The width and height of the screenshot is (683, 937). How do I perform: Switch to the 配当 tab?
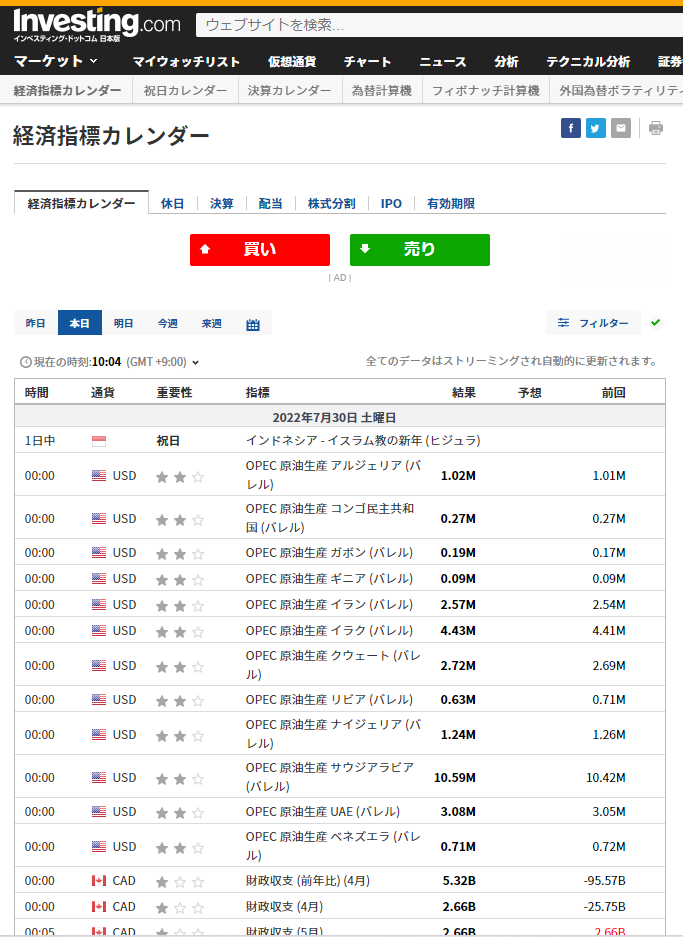click(x=271, y=204)
